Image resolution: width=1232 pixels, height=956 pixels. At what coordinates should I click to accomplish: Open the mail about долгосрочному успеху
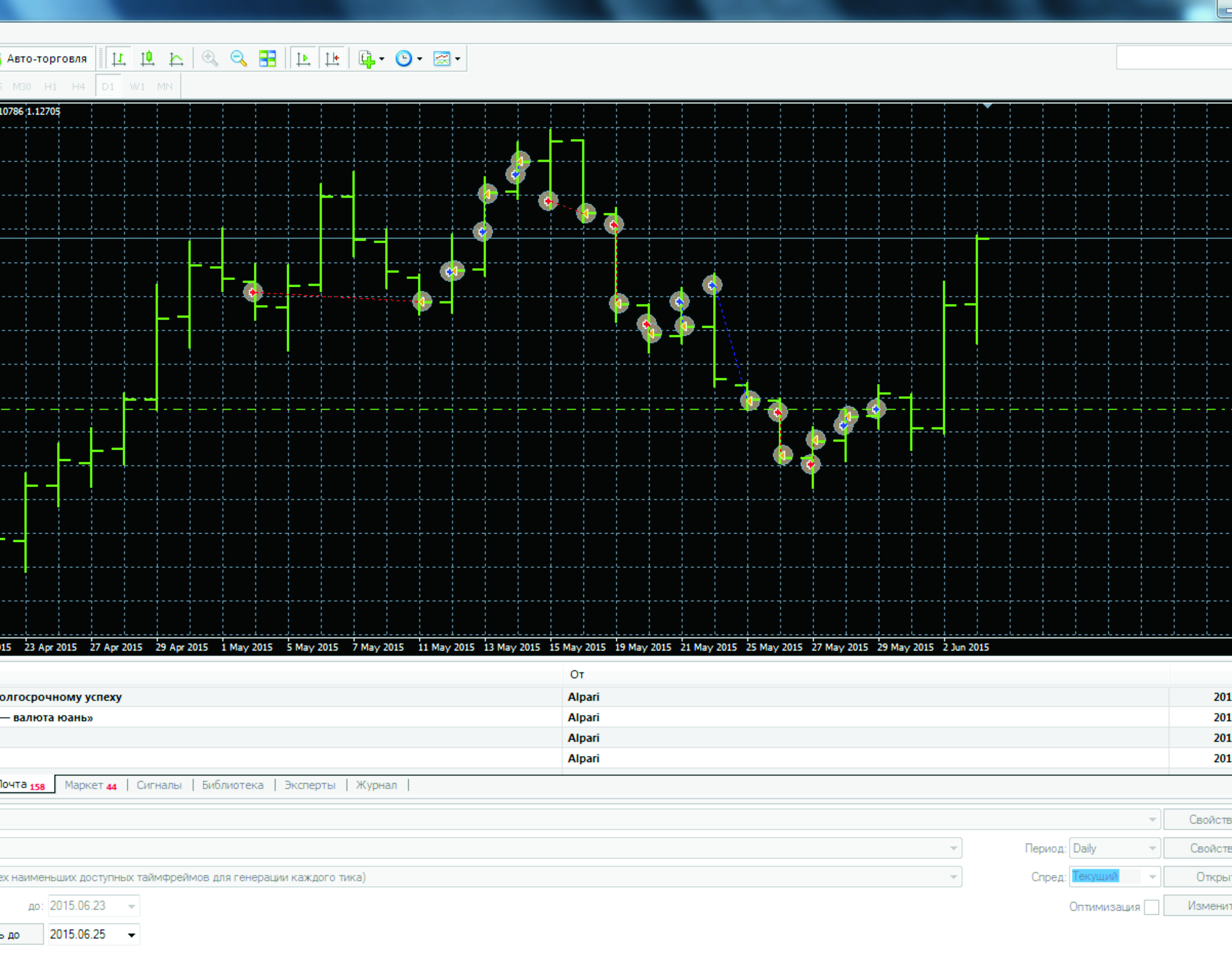616,697
